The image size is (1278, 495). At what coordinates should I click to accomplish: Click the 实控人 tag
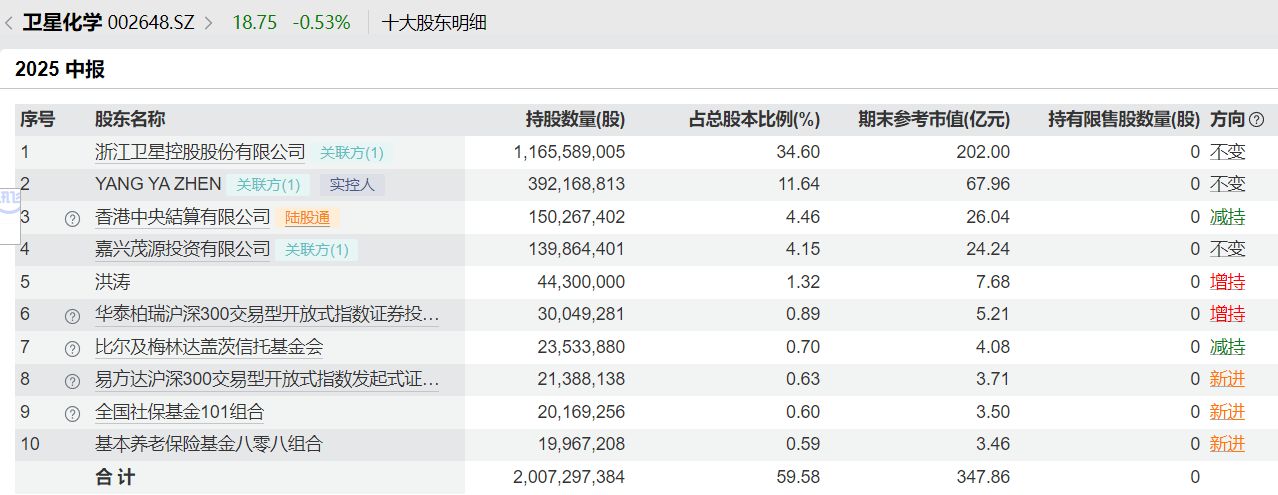[x=352, y=185]
